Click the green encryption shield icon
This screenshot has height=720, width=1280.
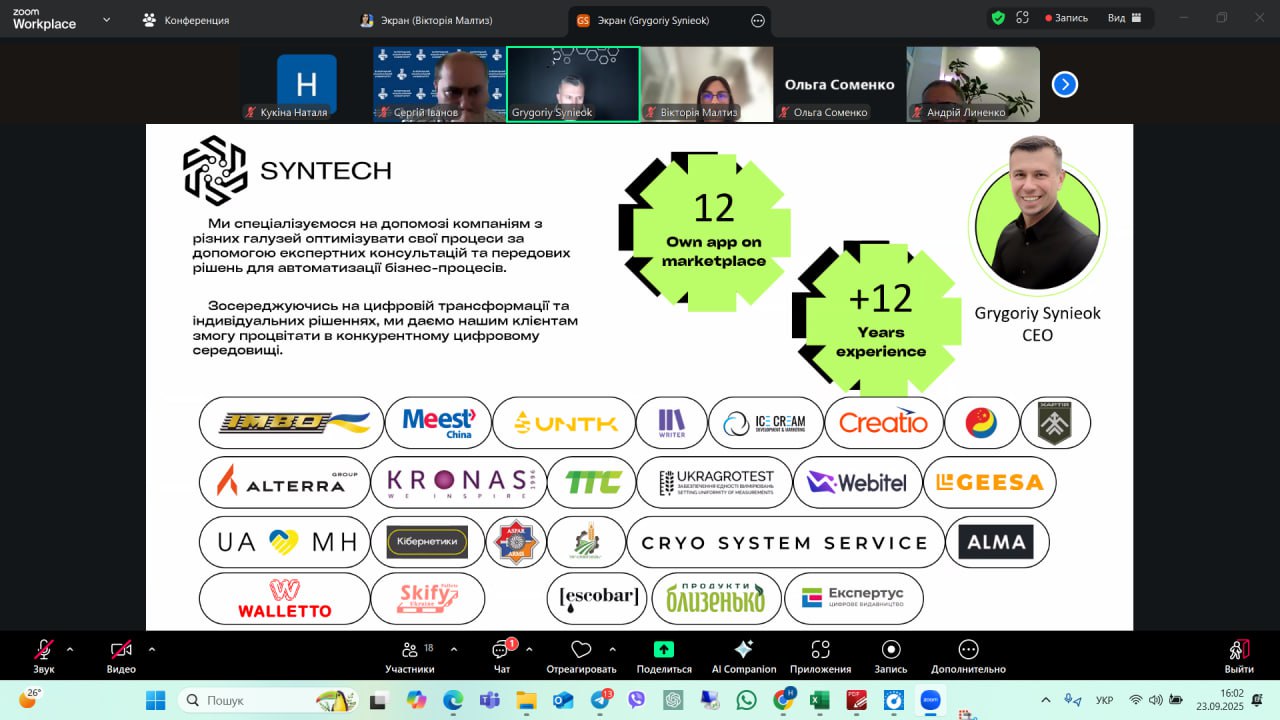tap(998, 18)
